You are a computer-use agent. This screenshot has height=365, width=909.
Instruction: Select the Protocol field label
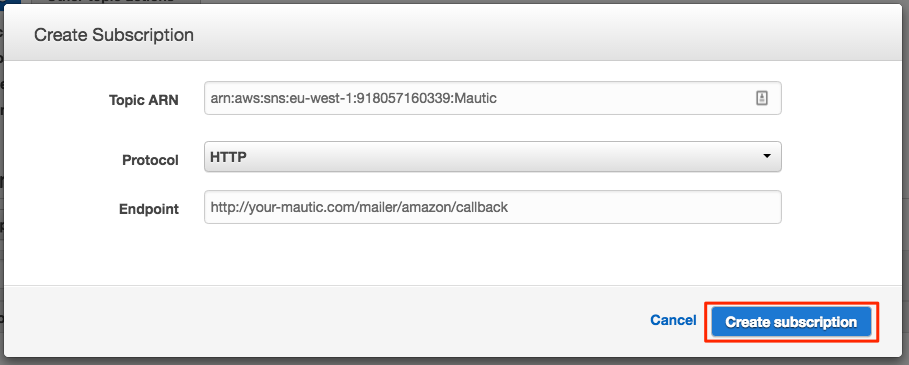coord(150,160)
